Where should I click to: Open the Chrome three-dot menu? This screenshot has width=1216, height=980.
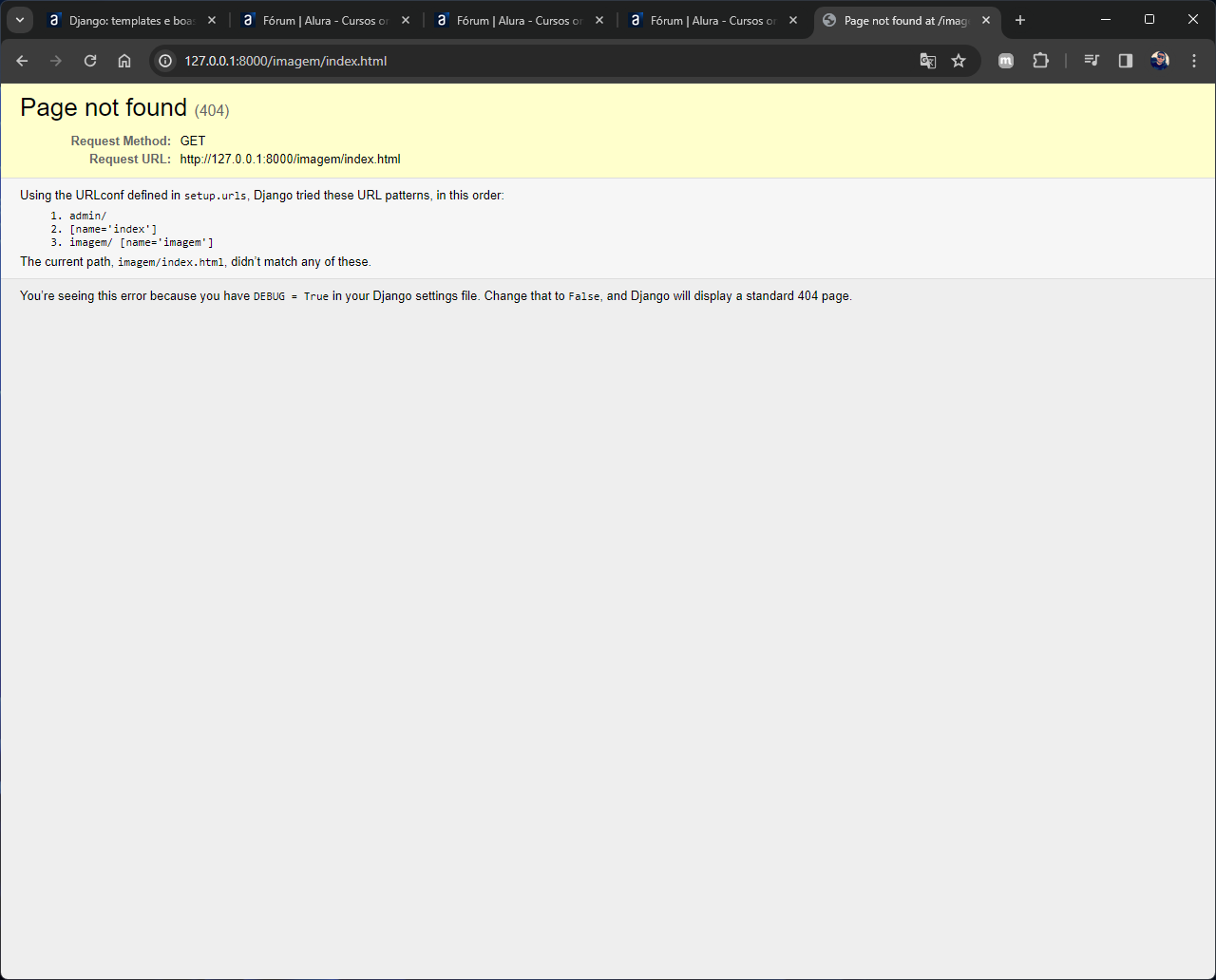pyautogui.click(x=1194, y=61)
